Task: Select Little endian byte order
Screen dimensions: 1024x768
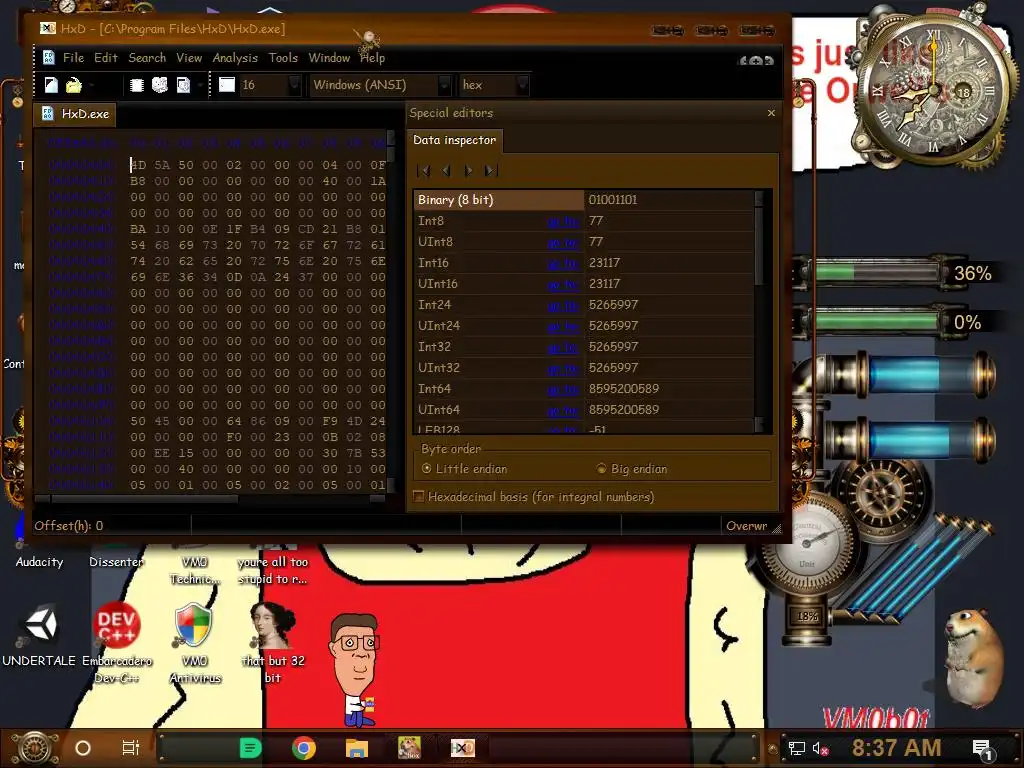Action: 465,469
